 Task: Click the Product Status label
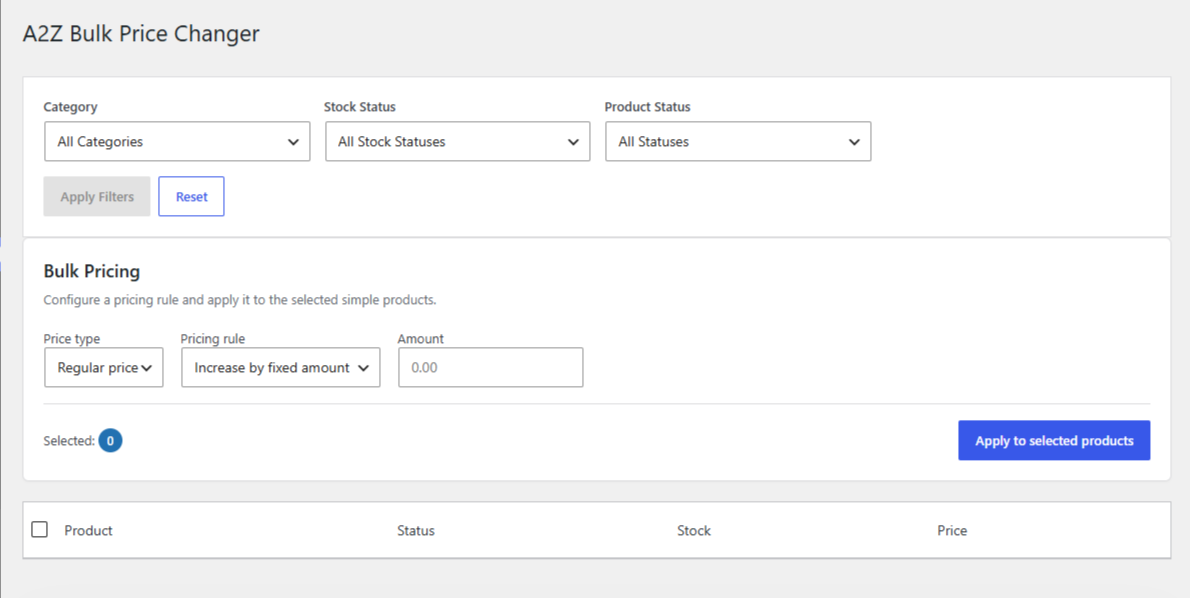pos(647,107)
